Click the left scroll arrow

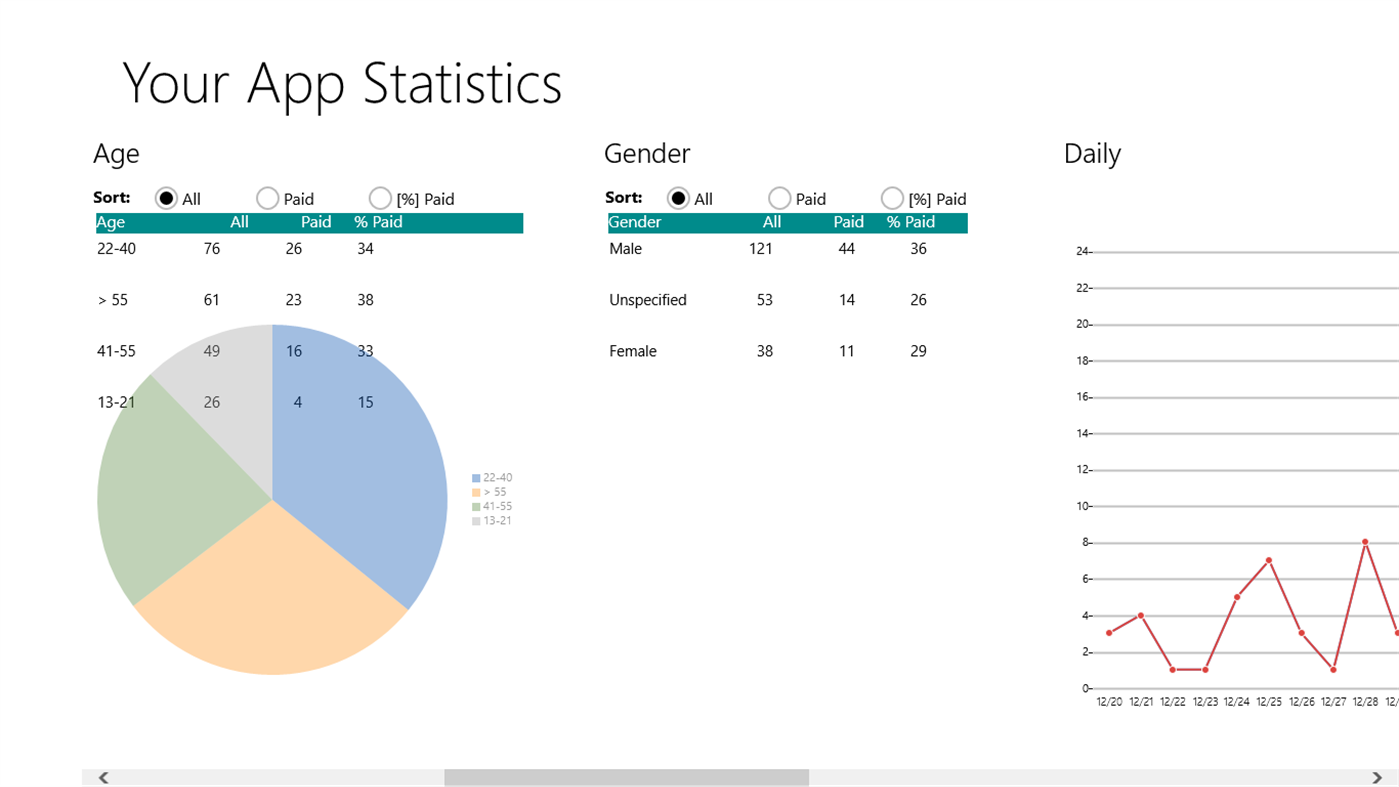coord(102,776)
